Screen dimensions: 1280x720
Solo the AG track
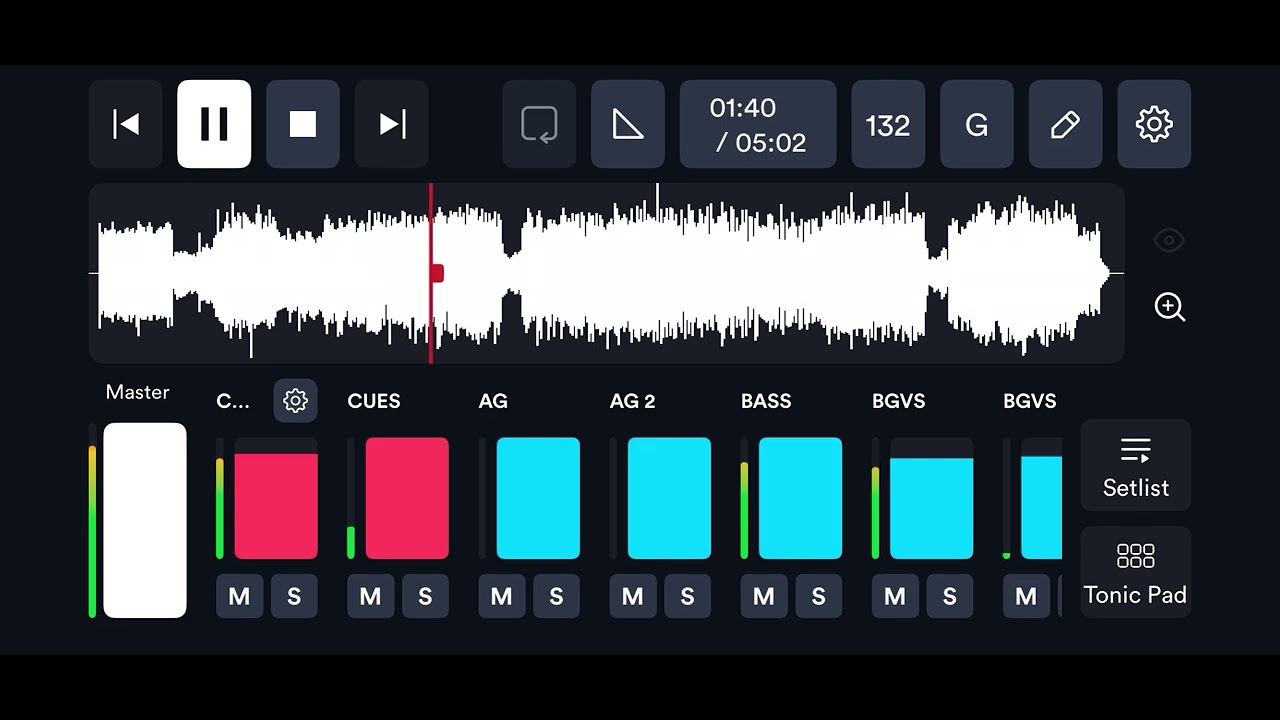[x=556, y=596]
